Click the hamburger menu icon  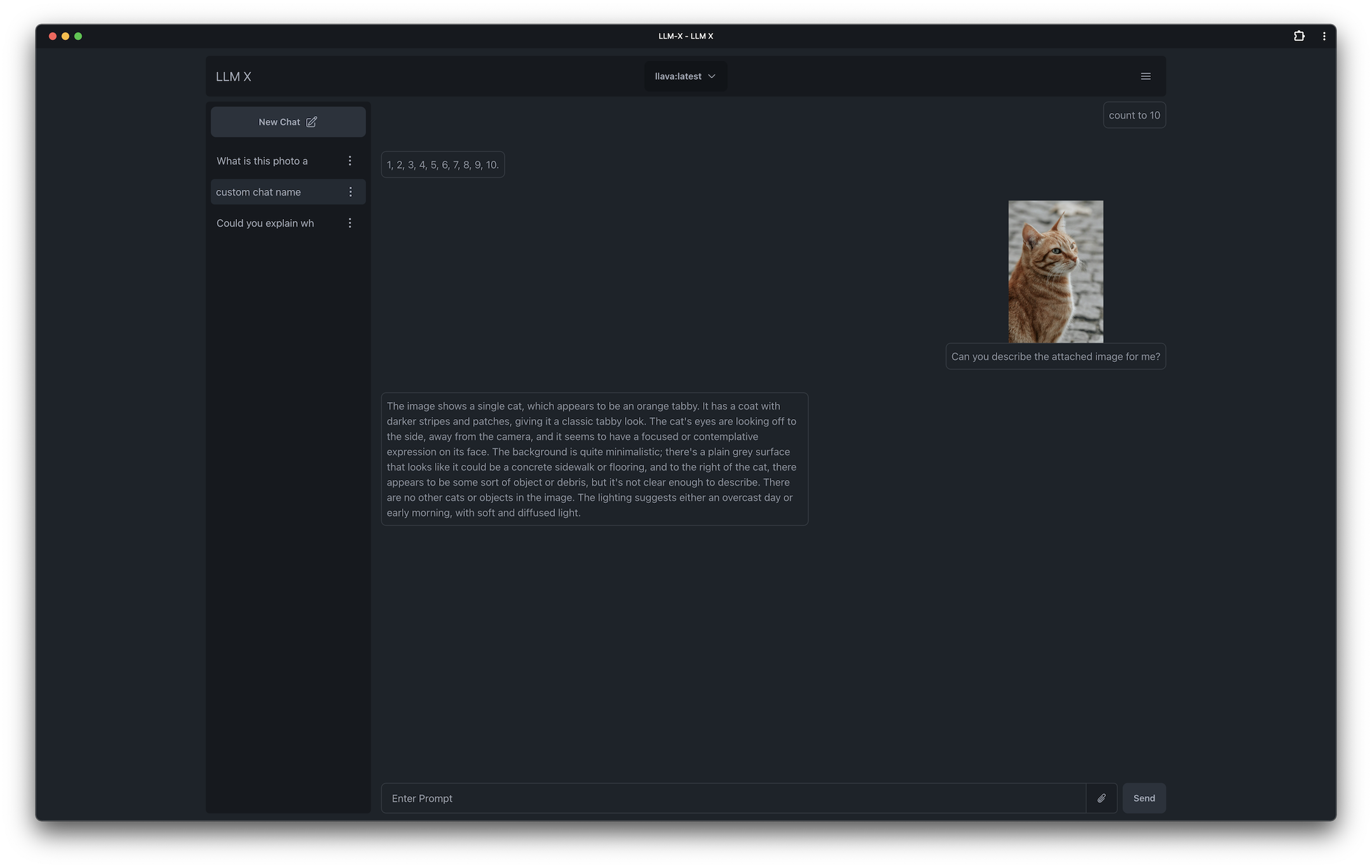tap(1145, 76)
